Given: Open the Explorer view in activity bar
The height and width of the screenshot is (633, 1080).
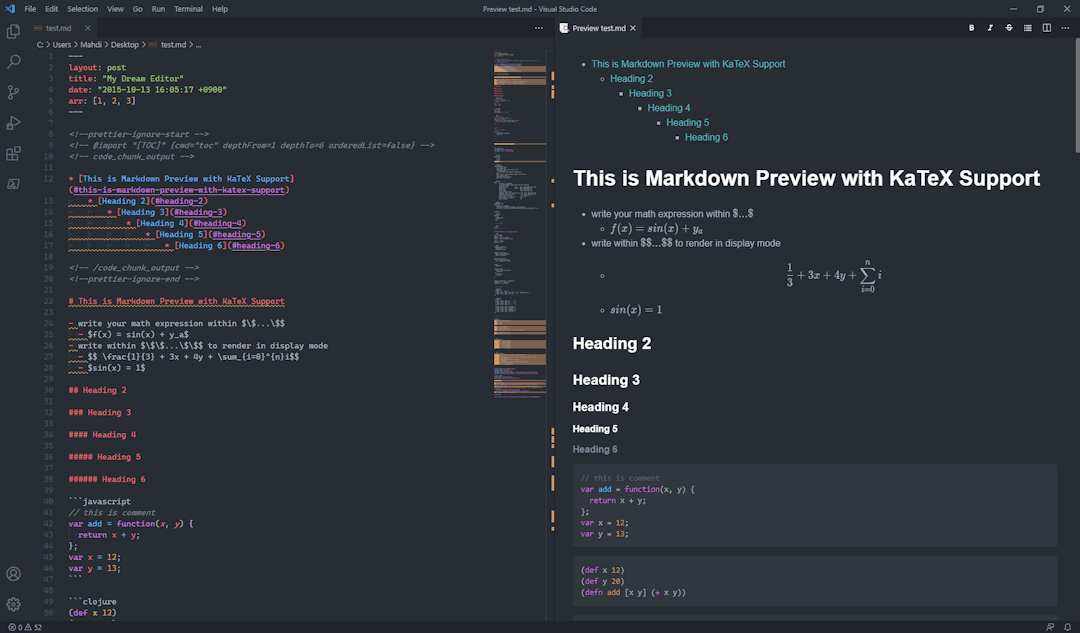Looking at the screenshot, I should [x=13, y=31].
